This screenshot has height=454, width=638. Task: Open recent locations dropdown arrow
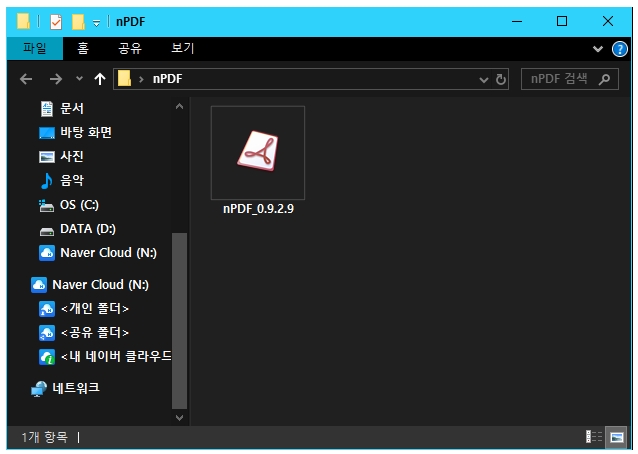pyautogui.click(x=79, y=79)
